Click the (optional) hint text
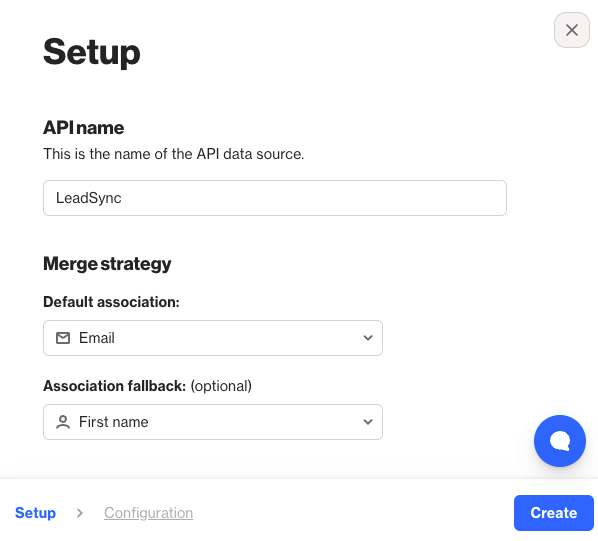The height and width of the screenshot is (541, 598). pos(221,386)
